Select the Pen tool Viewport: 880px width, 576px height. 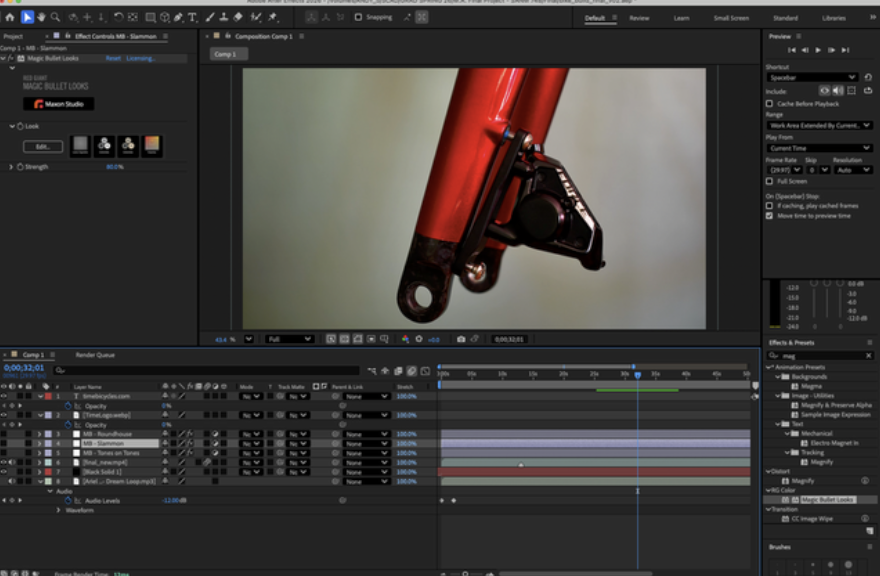(x=178, y=17)
